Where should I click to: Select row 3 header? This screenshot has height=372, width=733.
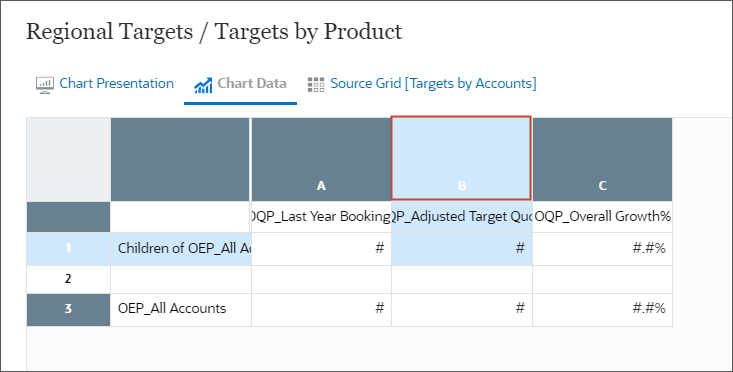tap(68, 309)
